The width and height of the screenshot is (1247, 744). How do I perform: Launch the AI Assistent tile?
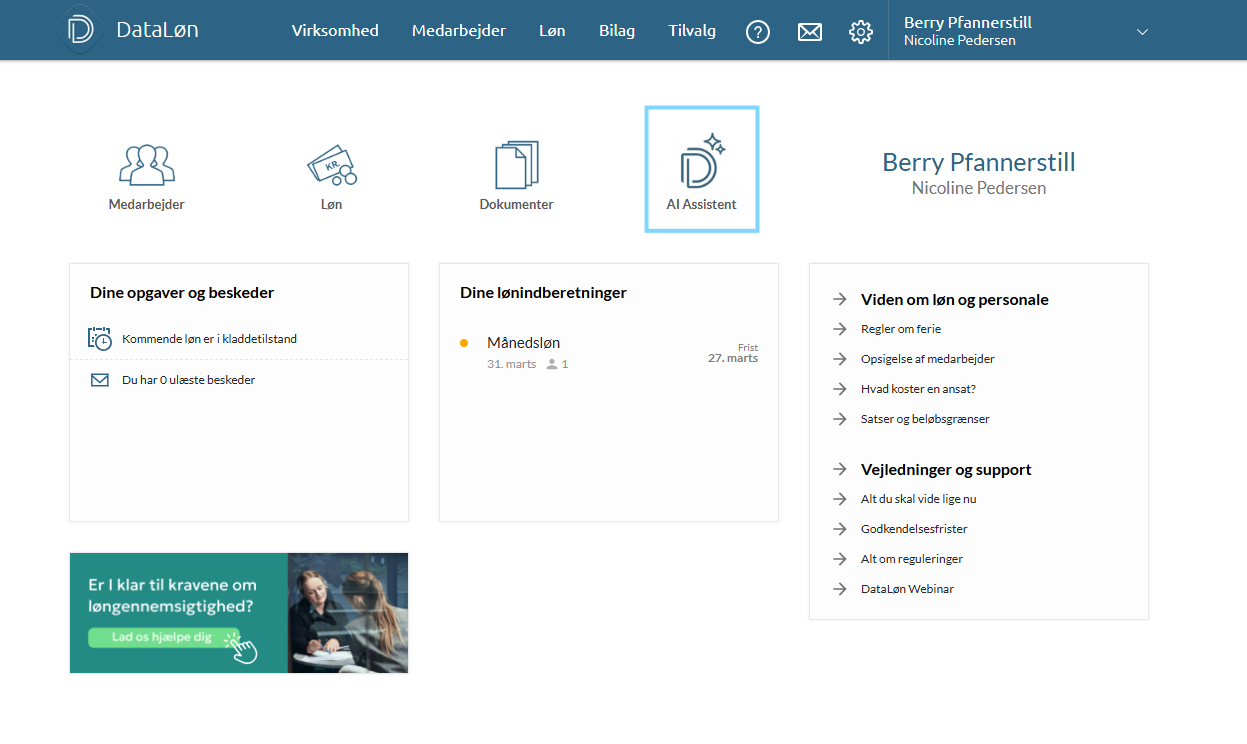(701, 170)
